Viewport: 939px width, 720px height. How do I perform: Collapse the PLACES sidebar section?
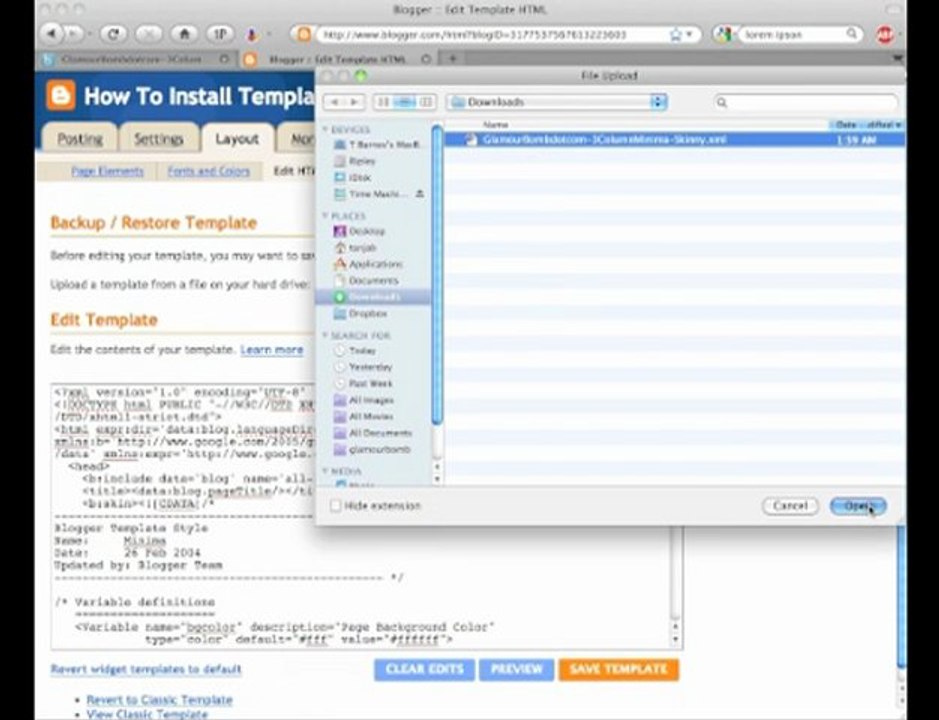(326, 216)
